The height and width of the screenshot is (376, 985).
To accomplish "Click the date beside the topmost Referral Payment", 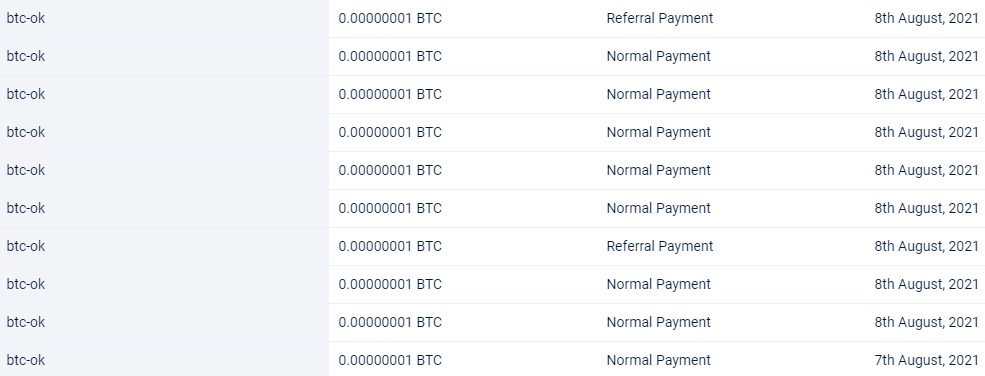I will point(927,19).
